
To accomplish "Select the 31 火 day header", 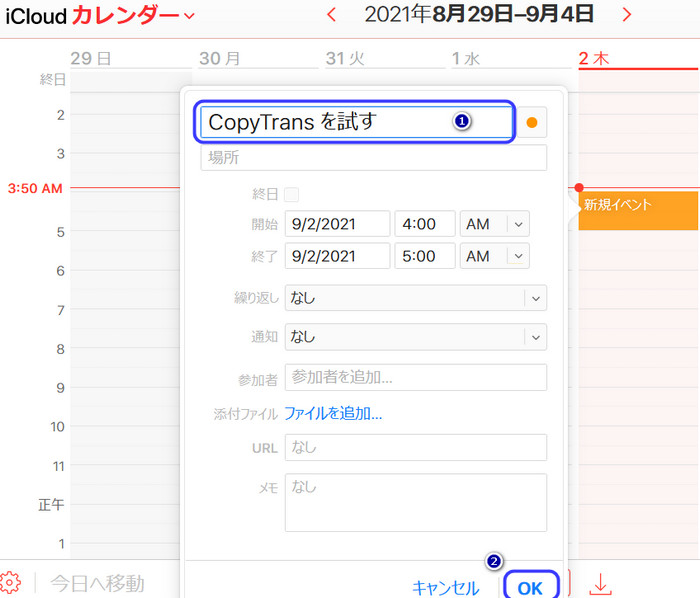I will (345, 58).
